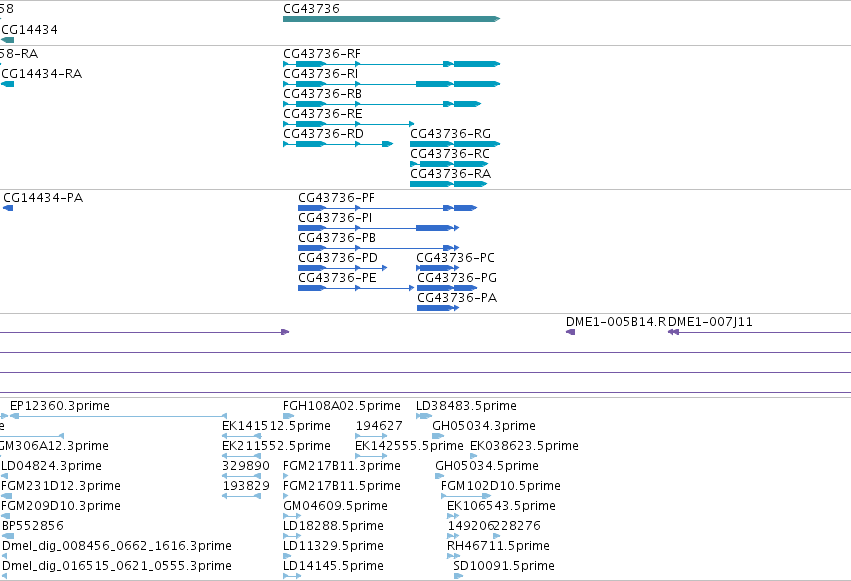Click the LD38483.5prime feature glyph

[424, 416]
